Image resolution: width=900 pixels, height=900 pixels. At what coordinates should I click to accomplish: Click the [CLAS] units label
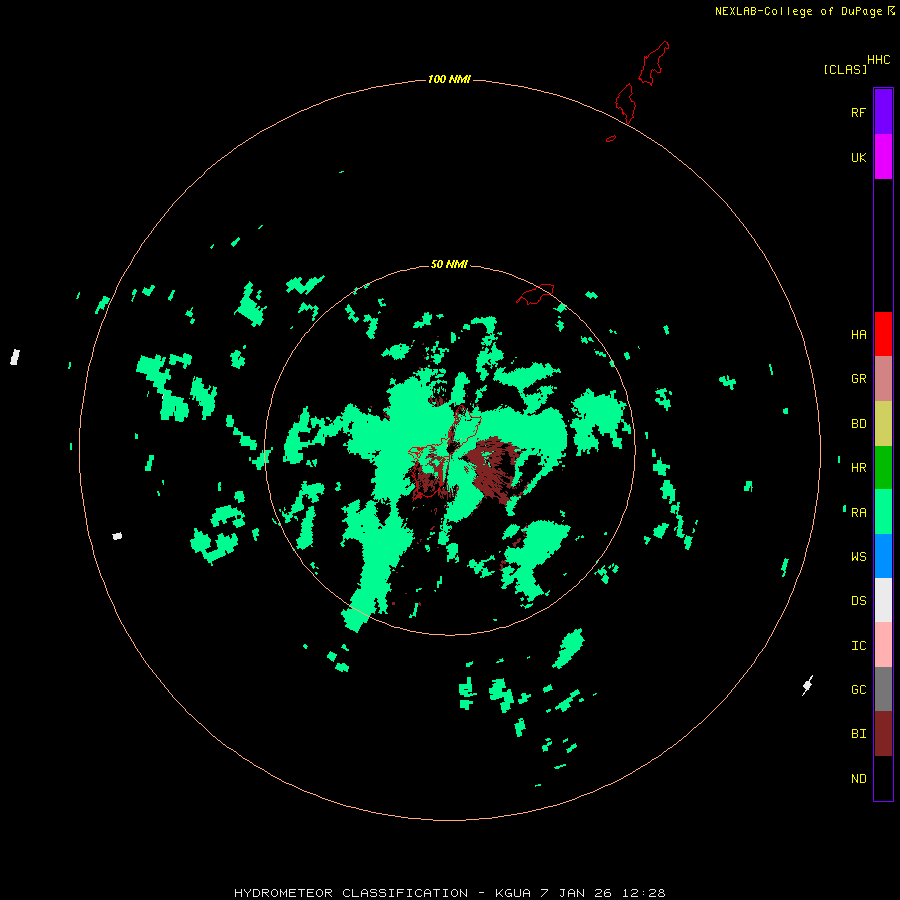[845, 69]
